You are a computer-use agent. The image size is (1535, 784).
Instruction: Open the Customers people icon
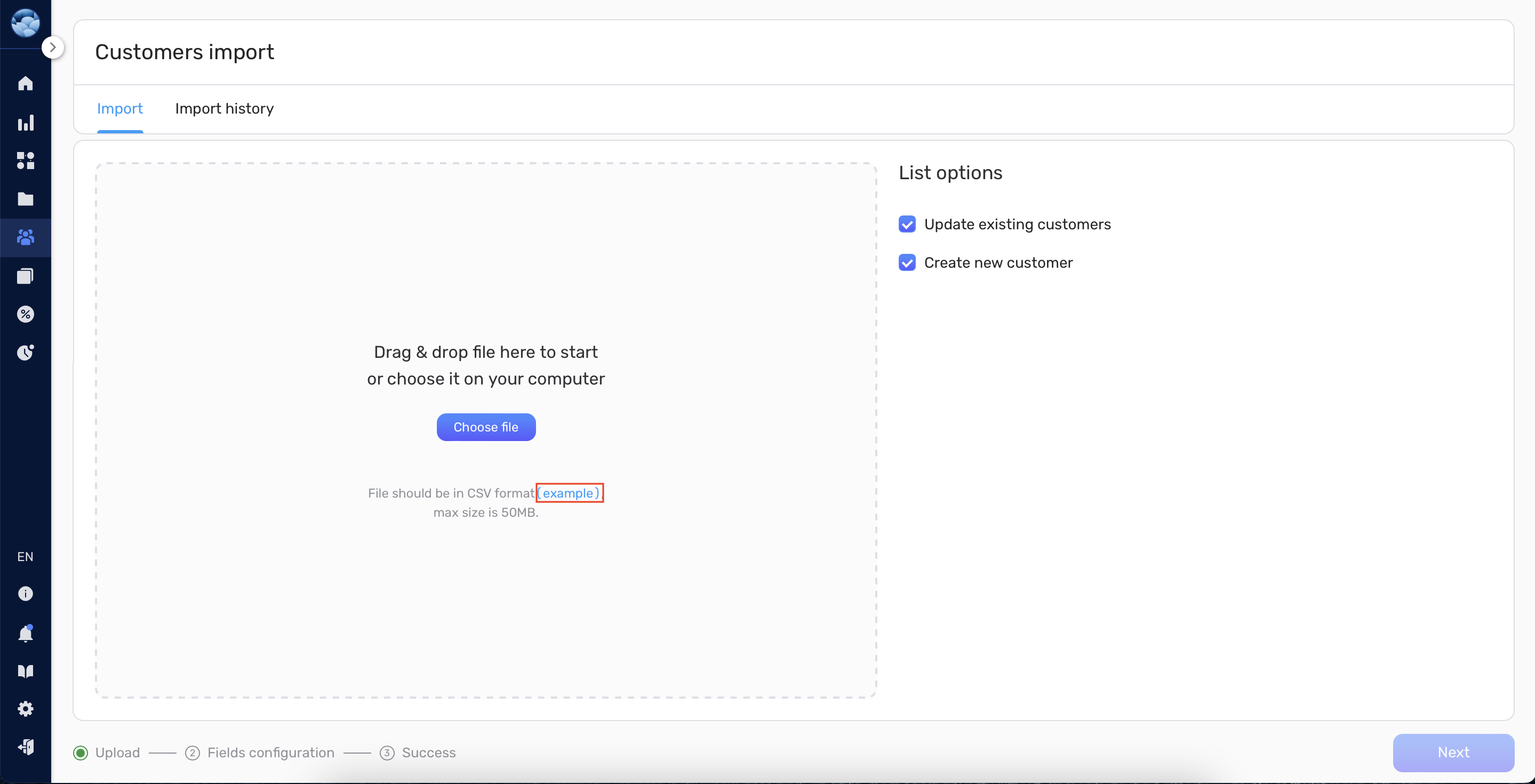(26, 238)
